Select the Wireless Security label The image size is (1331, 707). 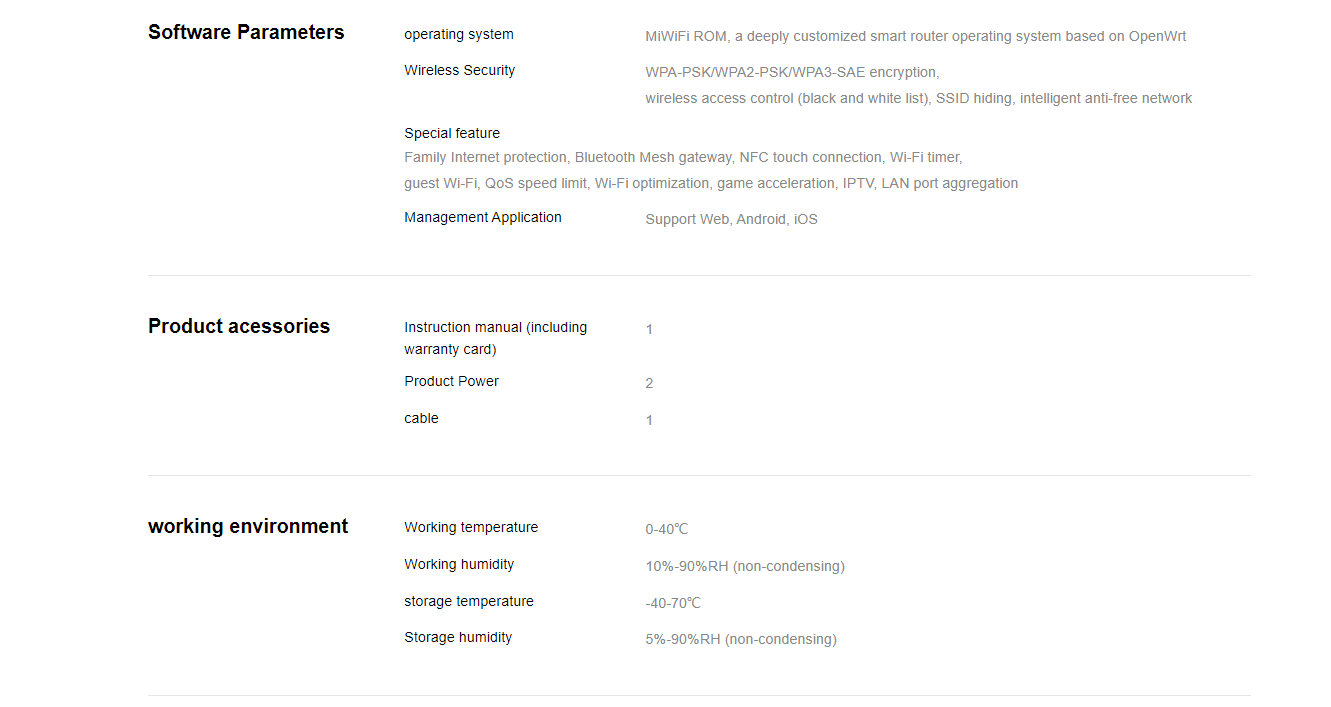pos(460,70)
